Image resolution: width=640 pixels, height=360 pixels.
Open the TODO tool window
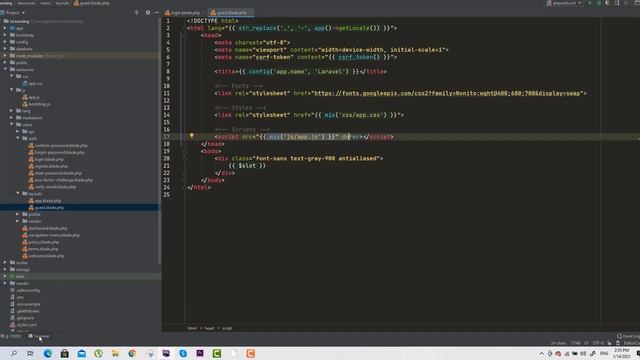coord(13,336)
